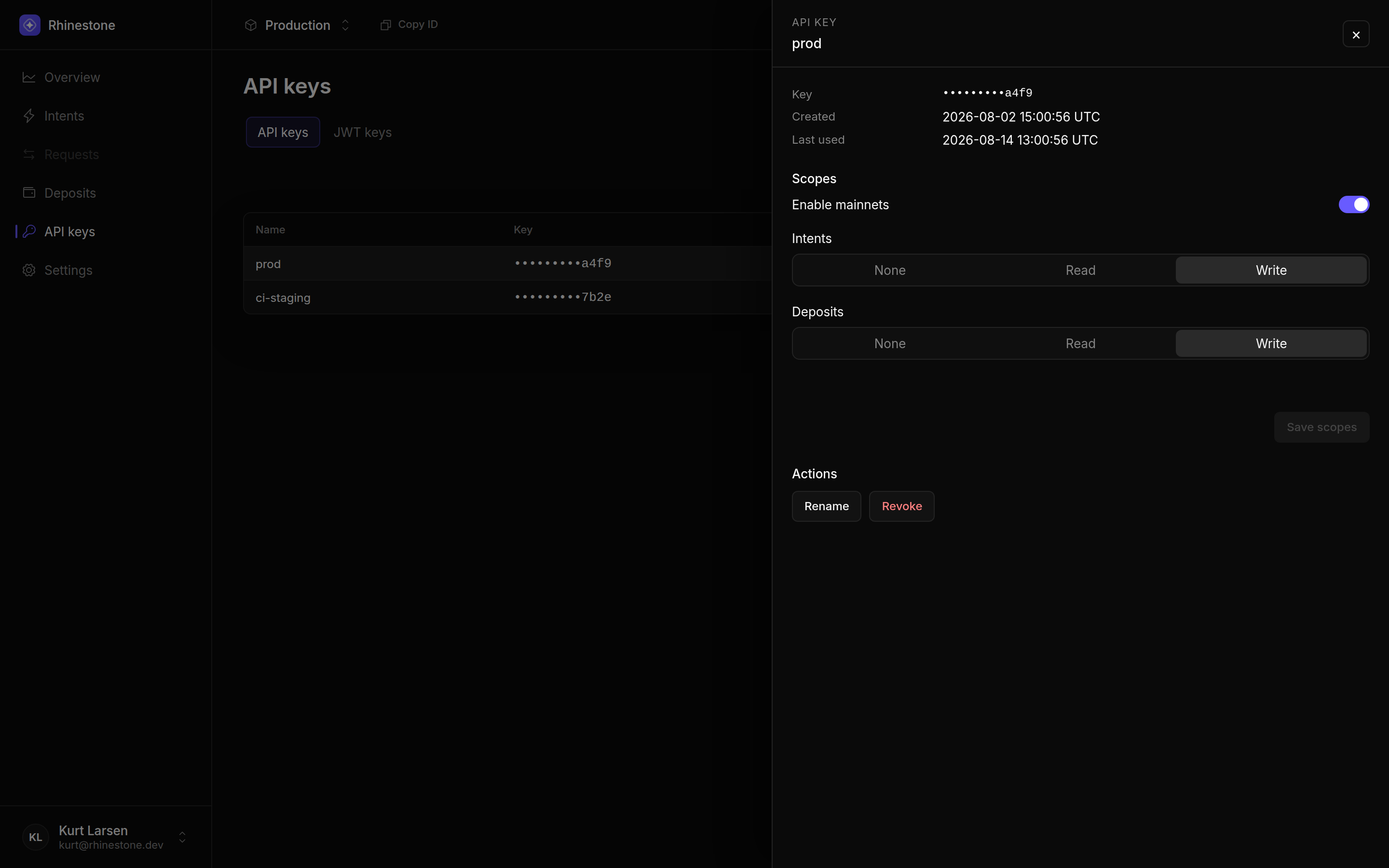Viewport: 1389px width, 868px height.
Task: Click the Rename button
Action: coord(826,506)
